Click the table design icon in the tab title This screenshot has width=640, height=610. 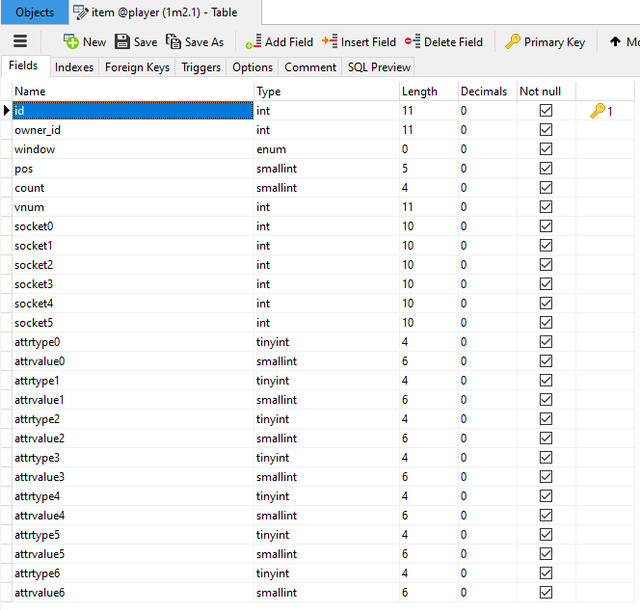pyautogui.click(x=80, y=12)
